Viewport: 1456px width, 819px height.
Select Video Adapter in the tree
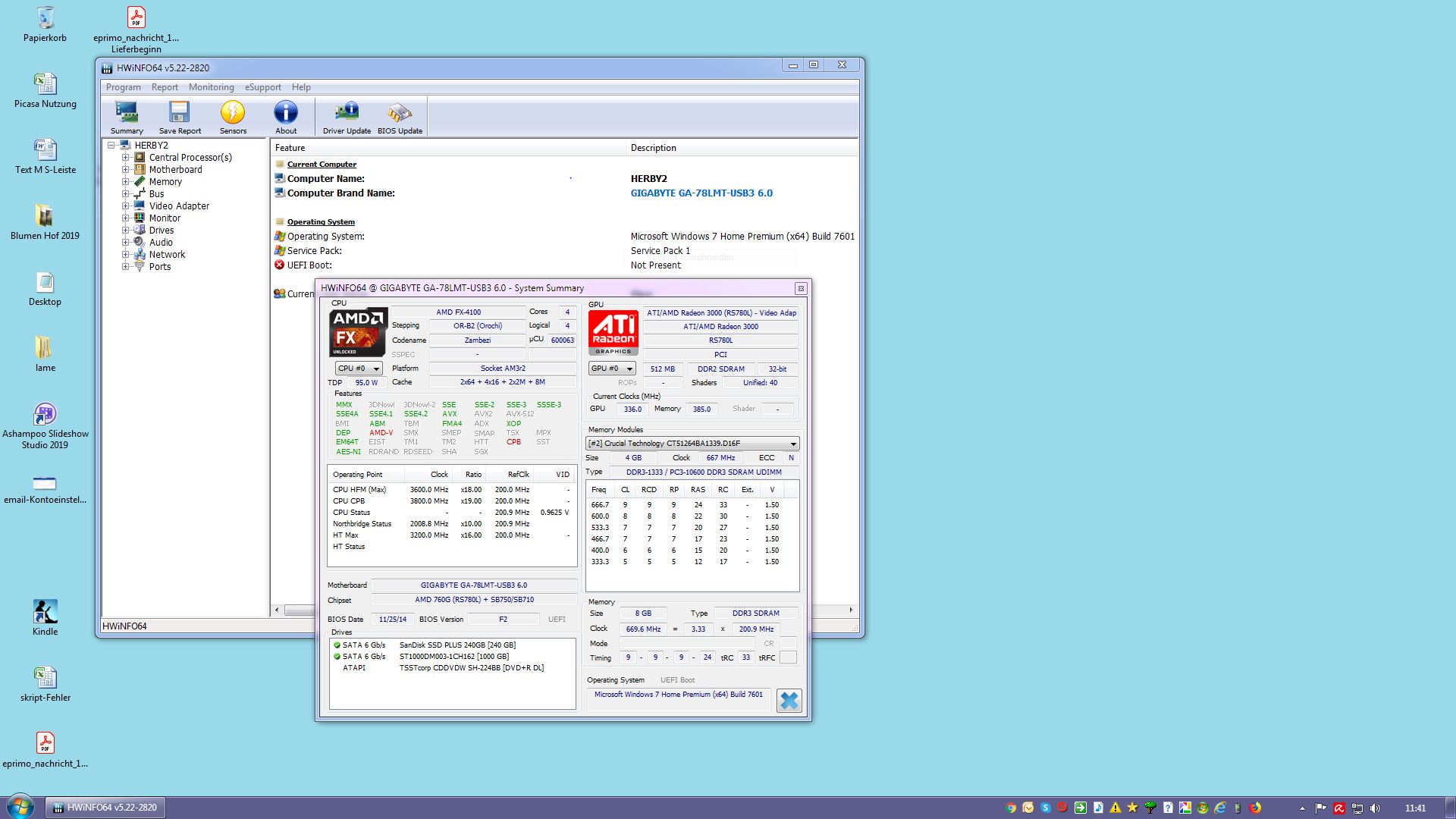pos(179,206)
